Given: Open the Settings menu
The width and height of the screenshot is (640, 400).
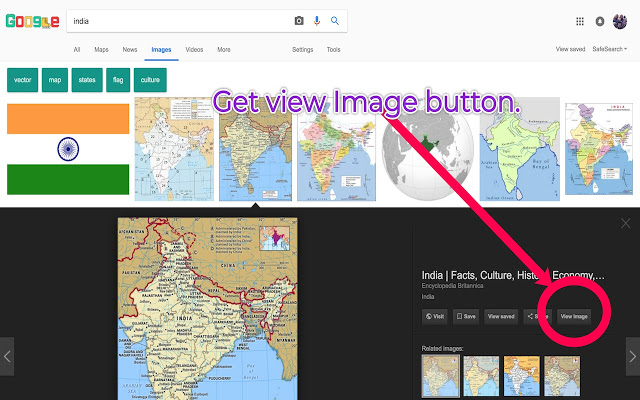Looking at the screenshot, I should 302,49.
